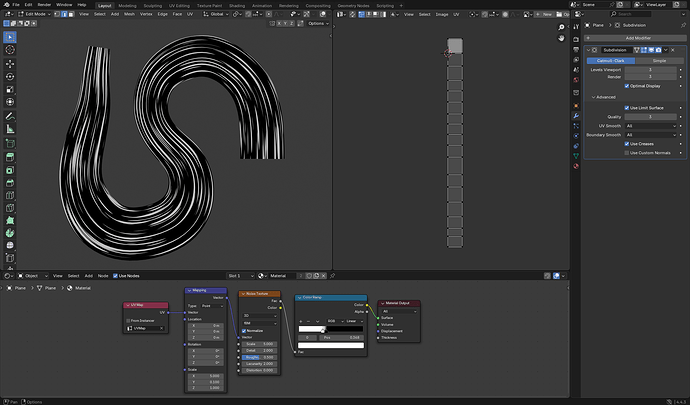
Task: Select Catmull-Clark subdivision type
Action: pos(611,61)
